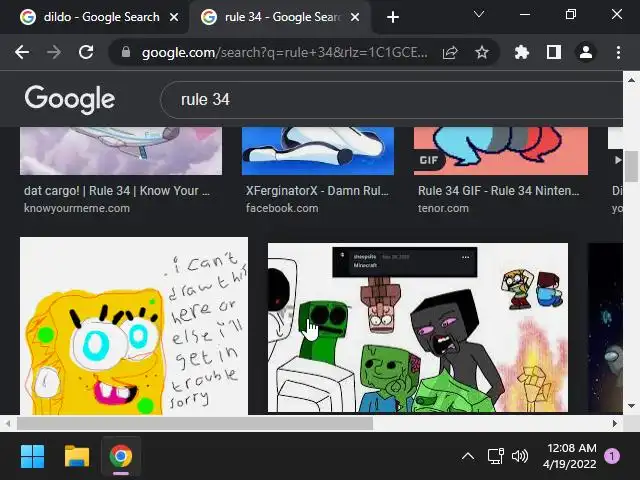Click the Google logo
The image size is (640, 480).
tap(70, 100)
